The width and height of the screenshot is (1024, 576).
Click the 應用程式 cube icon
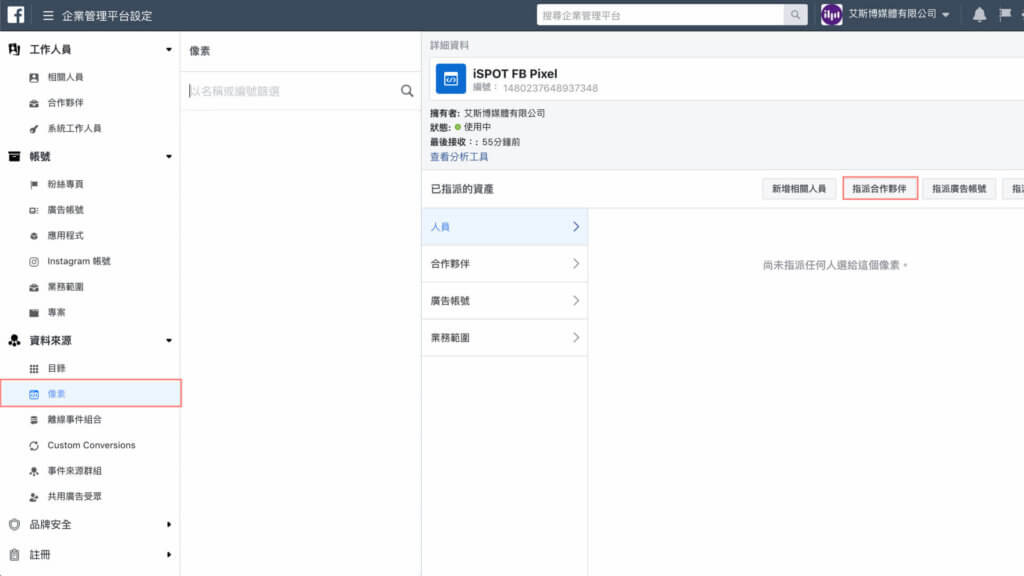tap(34, 236)
